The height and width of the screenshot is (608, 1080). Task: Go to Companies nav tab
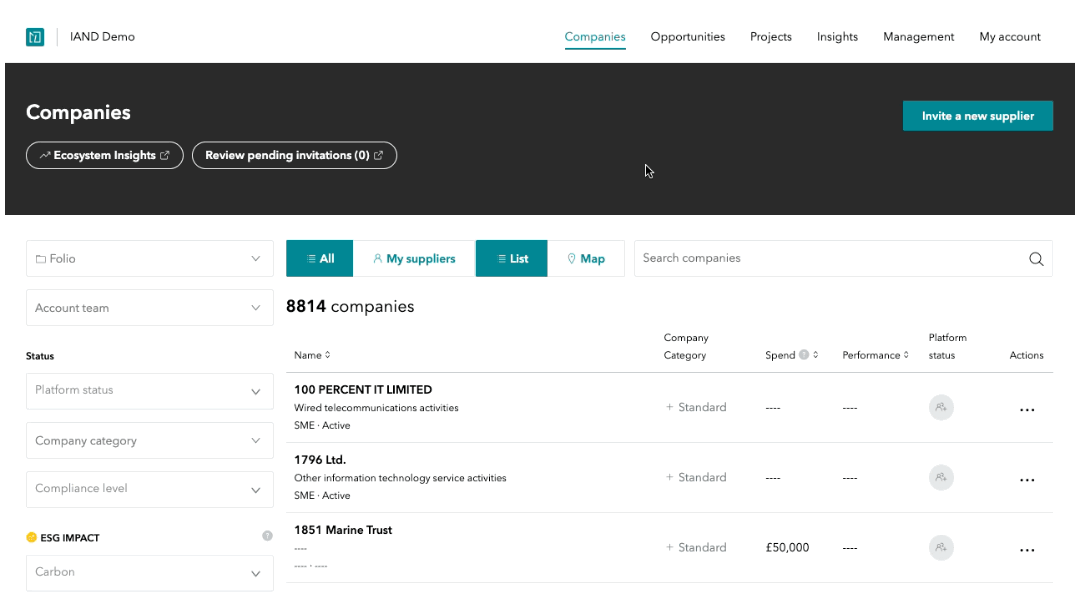point(595,37)
